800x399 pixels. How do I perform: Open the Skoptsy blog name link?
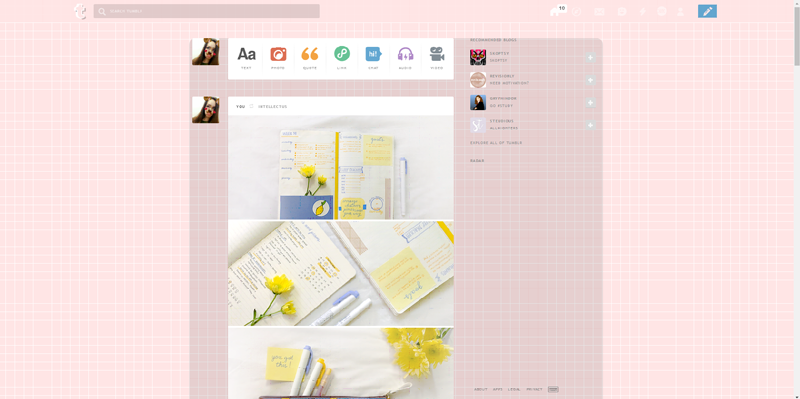[x=499, y=54]
